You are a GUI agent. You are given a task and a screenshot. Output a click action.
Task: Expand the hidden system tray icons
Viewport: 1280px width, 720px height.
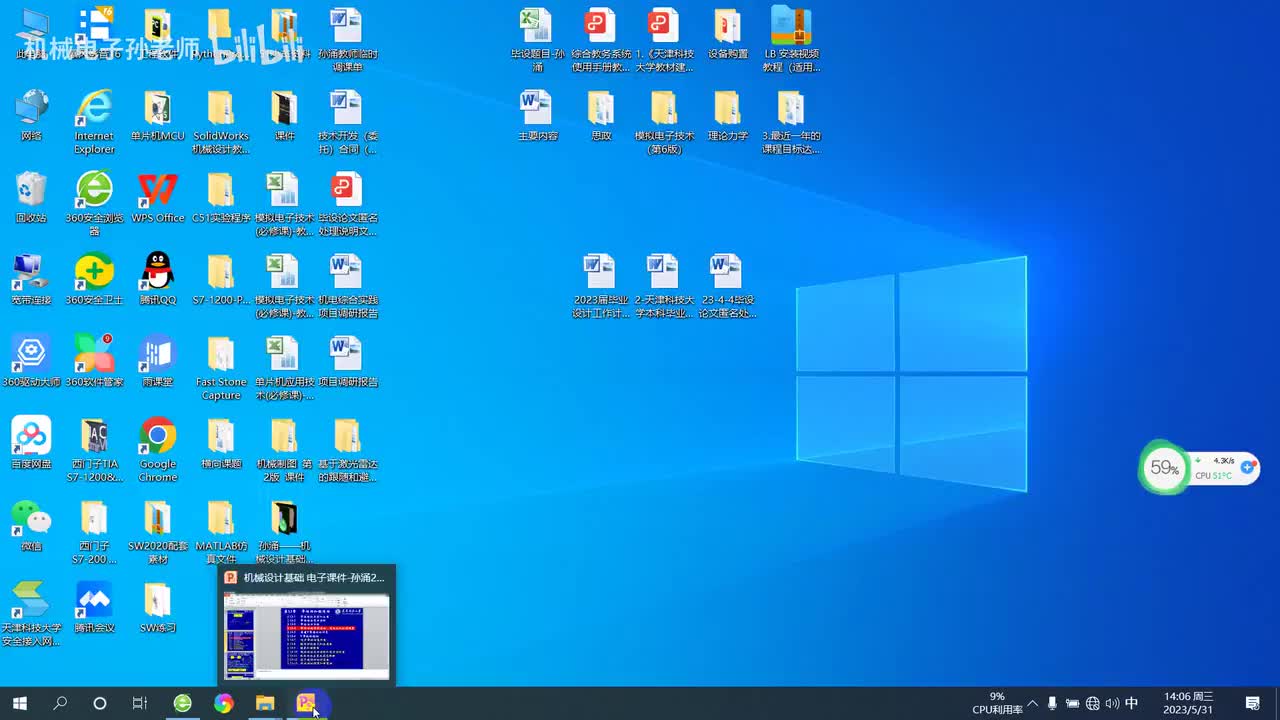tap(1032, 703)
